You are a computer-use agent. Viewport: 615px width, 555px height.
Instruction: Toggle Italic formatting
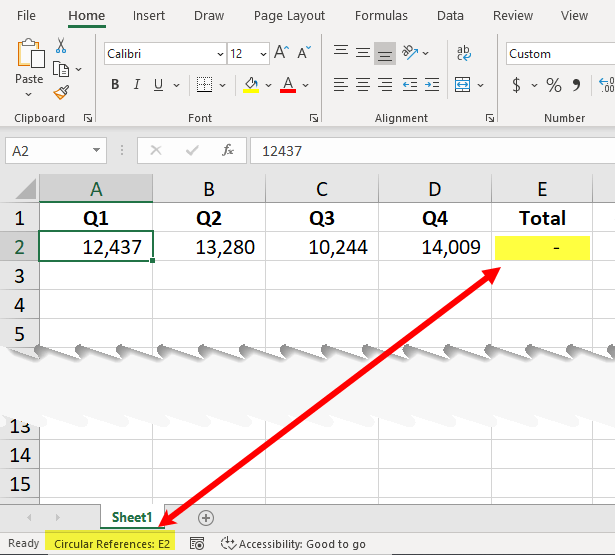[136, 85]
